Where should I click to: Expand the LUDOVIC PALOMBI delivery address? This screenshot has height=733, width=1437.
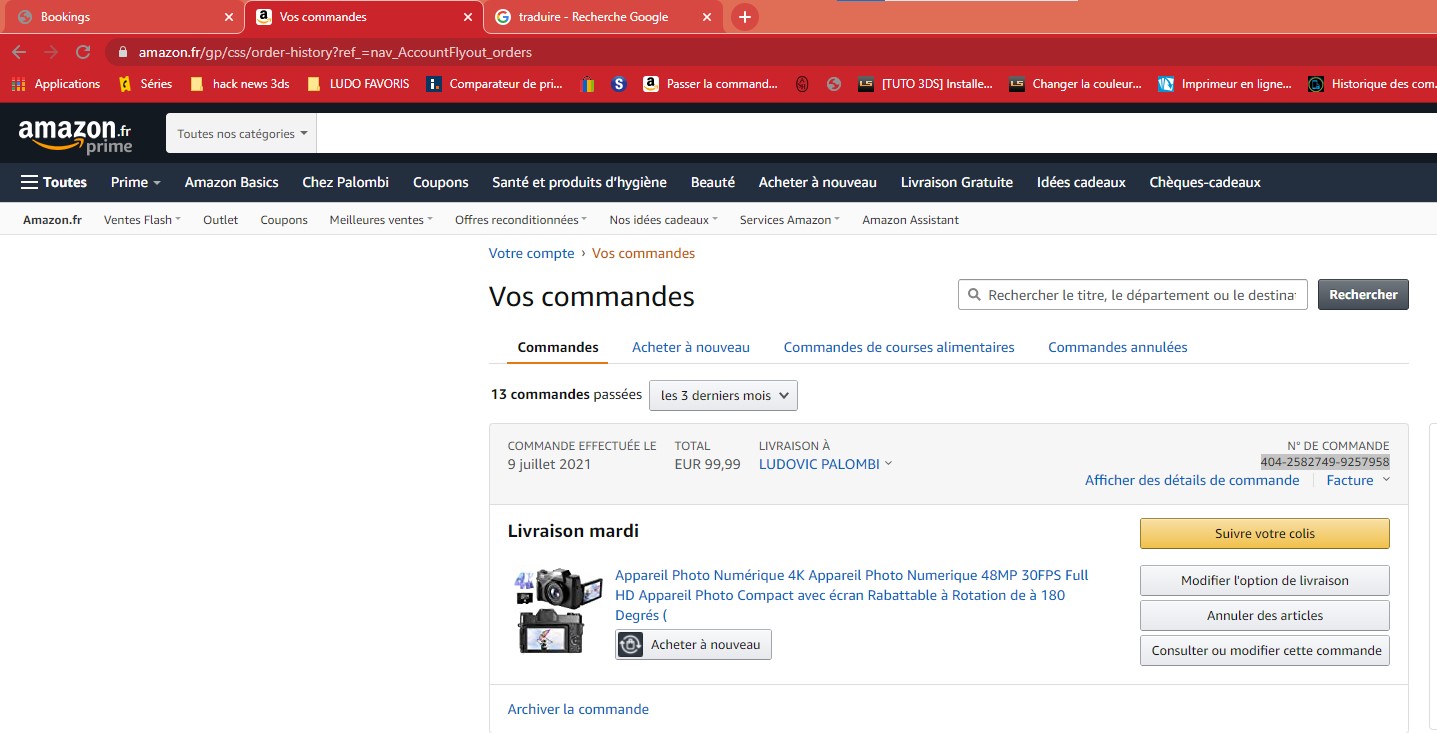pos(825,464)
